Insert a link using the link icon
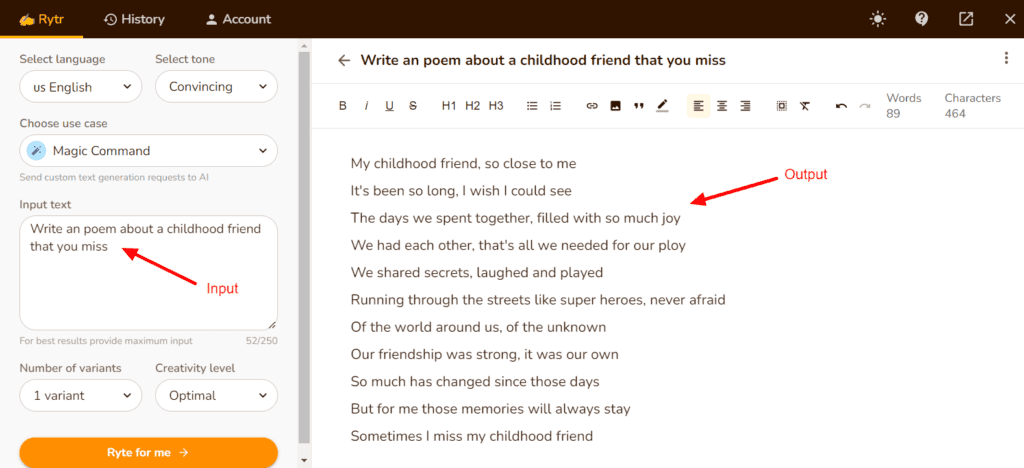The width and height of the screenshot is (1024, 468). (591, 106)
